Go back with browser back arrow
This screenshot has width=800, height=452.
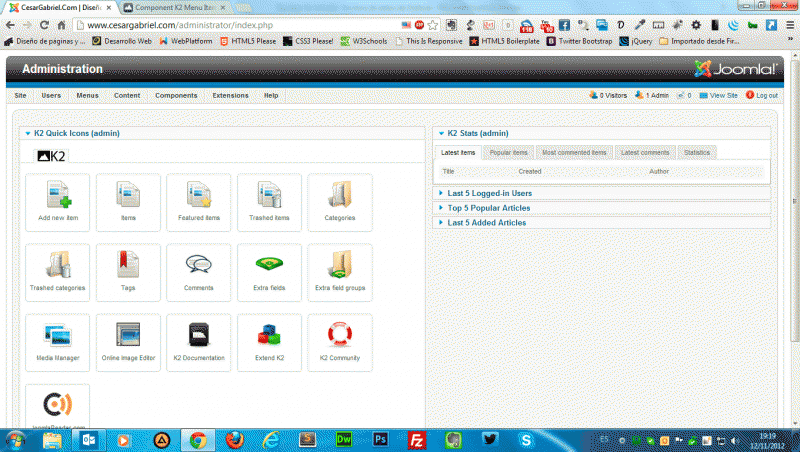[10, 25]
